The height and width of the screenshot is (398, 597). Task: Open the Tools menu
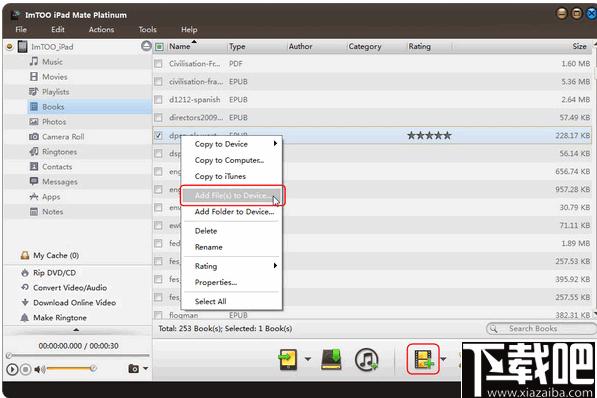click(x=147, y=29)
